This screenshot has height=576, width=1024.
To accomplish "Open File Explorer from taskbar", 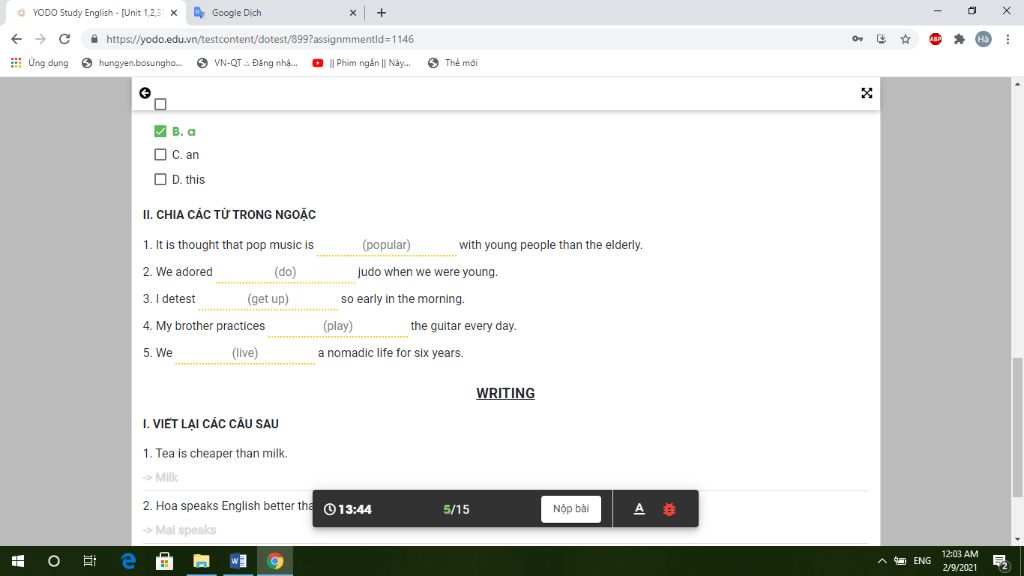I will (x=201, y=561).
